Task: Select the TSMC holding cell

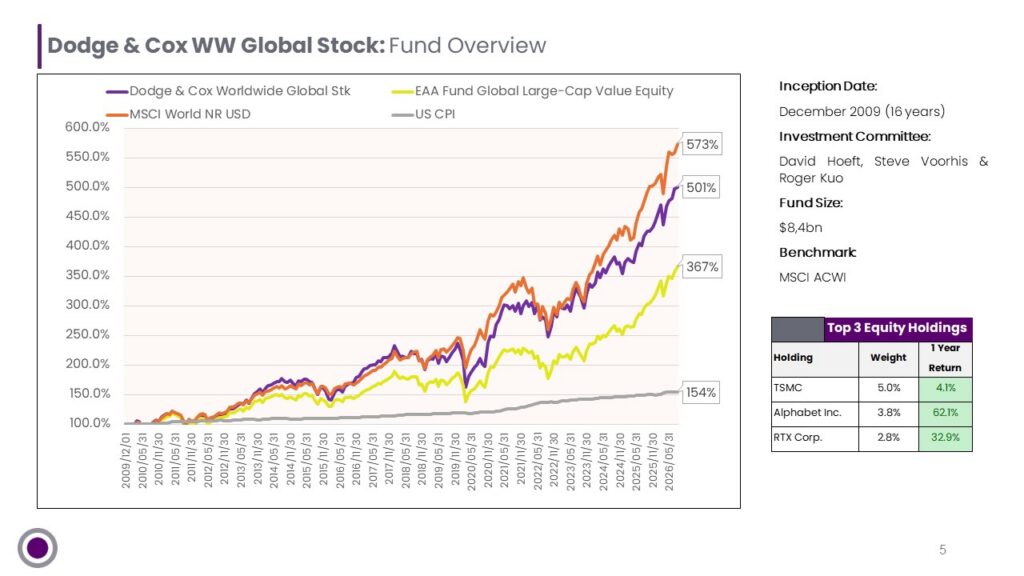Action: [814, 389]
